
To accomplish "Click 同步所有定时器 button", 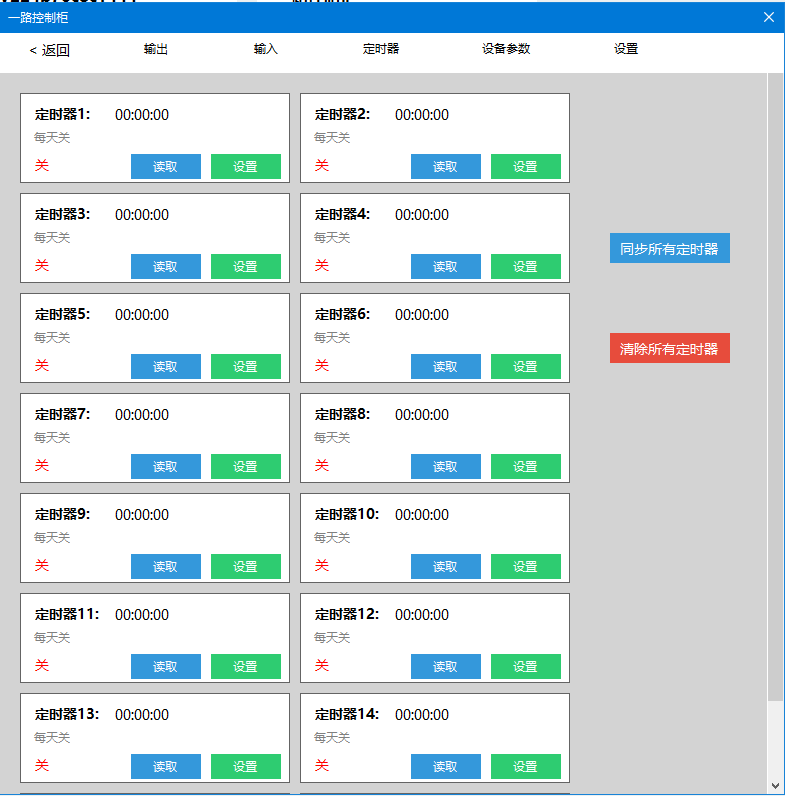I will pos(669,249).
